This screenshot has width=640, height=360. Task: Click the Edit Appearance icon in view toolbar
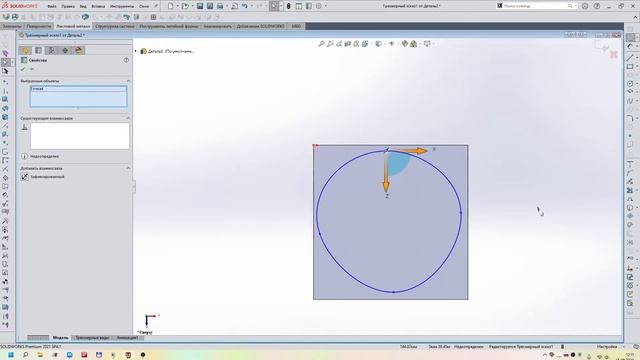[404, 43]
